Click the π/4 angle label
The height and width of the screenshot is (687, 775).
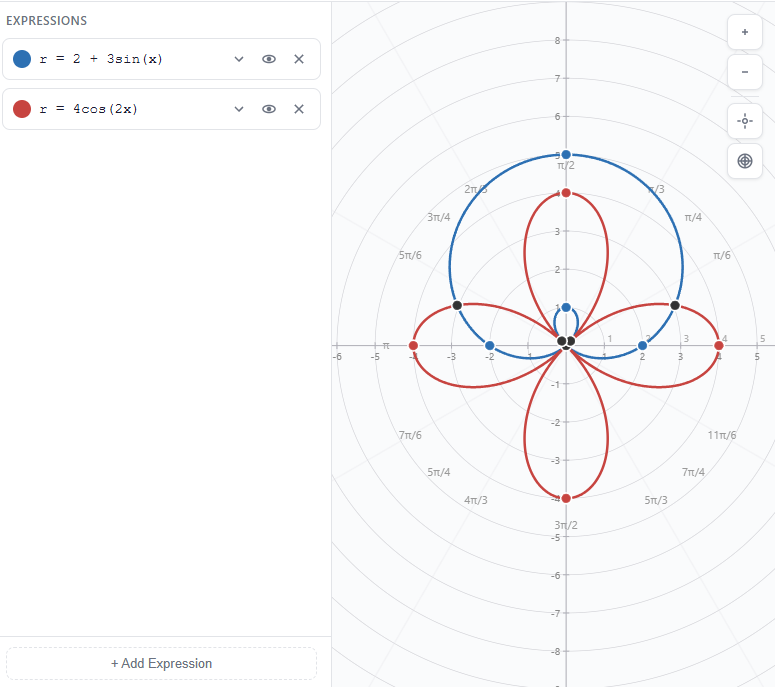(x=692, y=217)
